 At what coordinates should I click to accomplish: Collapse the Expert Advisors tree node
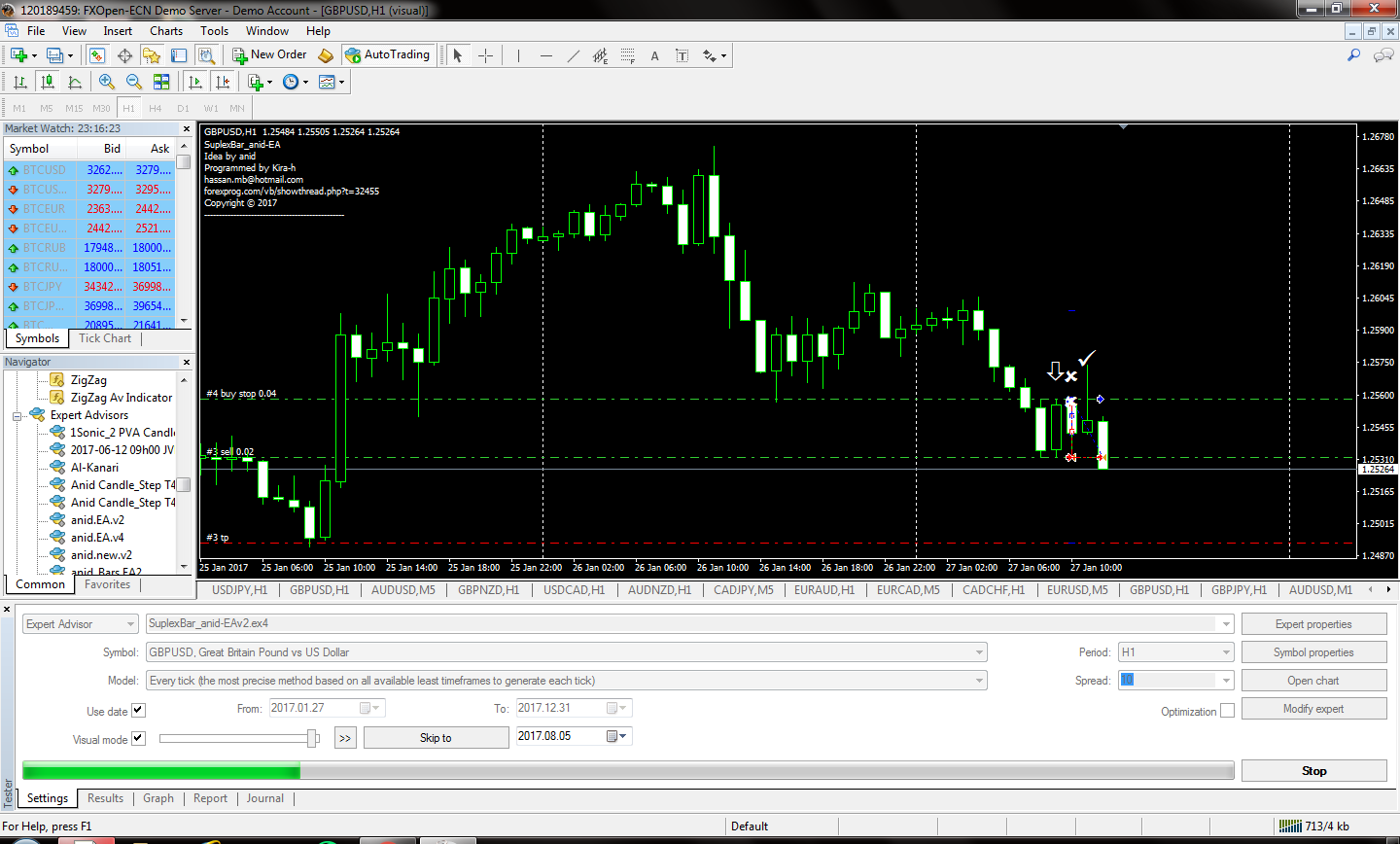coord(17,415)
